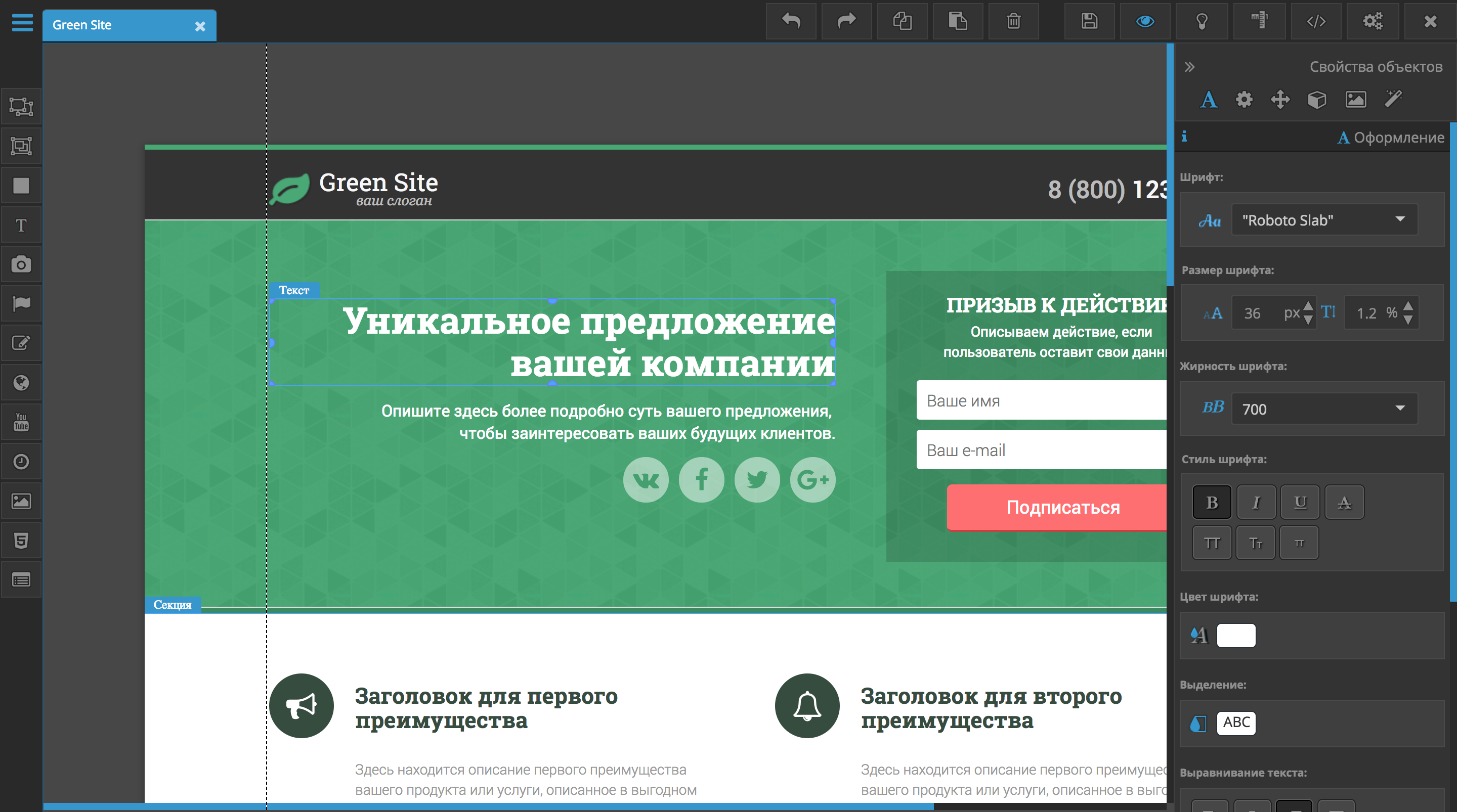Viewport: 1457px width, 812px height.
Task: Delete selected element via trash icon
Action: coord(1012,21)
